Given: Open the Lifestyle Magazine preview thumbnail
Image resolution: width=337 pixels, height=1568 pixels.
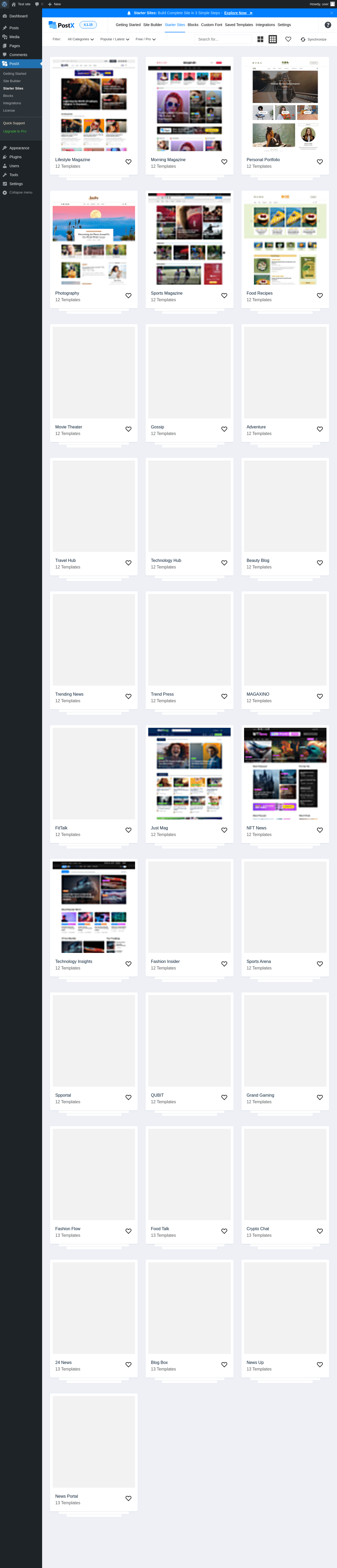Looking at the screenshot, I should 94,105.
